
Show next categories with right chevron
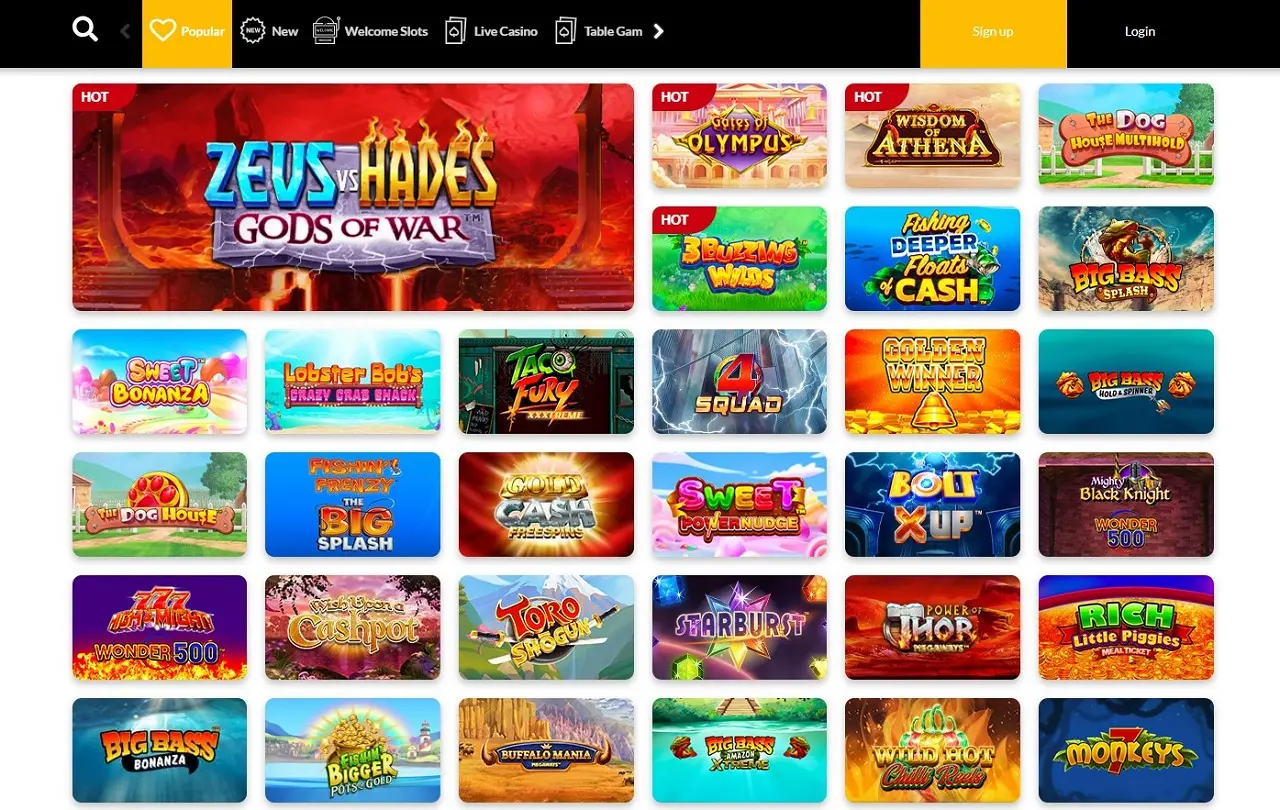coord(659,31)
